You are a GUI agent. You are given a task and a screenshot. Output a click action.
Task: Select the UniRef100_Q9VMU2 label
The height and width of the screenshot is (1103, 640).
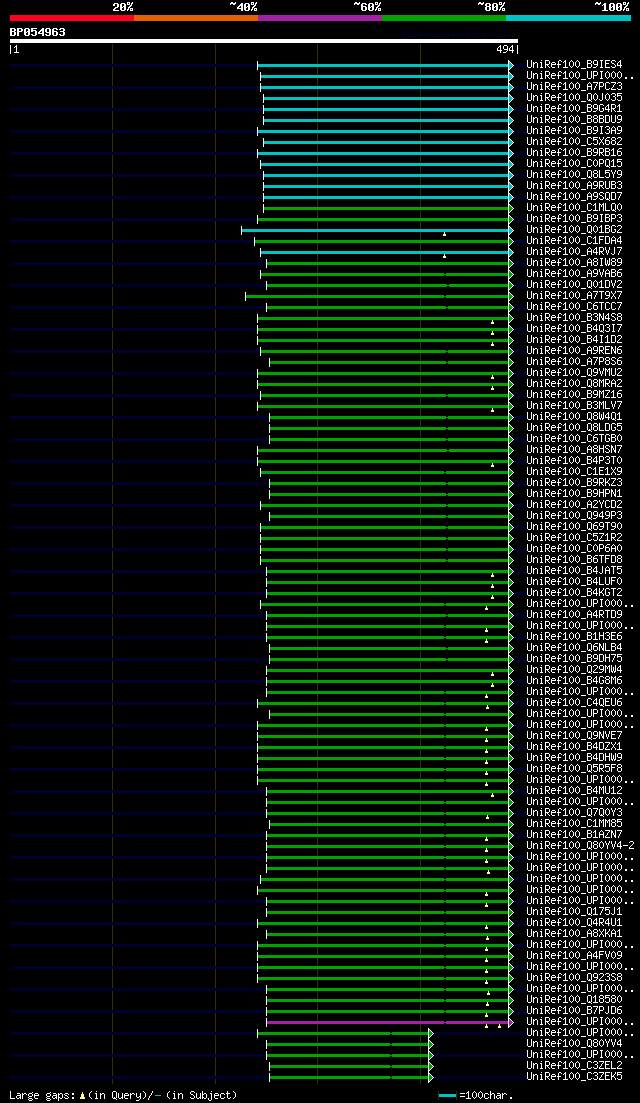click(x=574, y=372)
